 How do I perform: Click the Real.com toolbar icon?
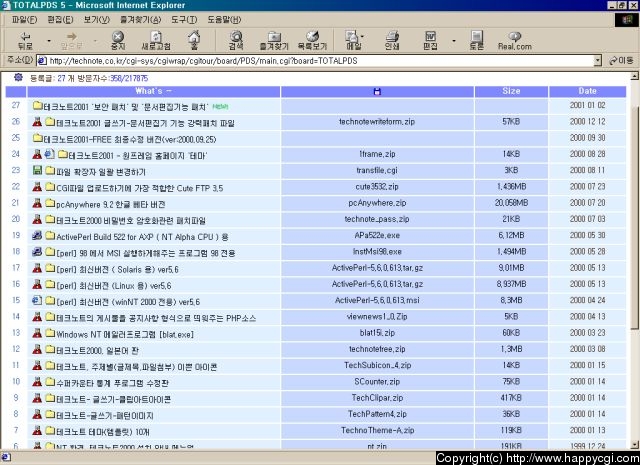[x=515, y=41]
